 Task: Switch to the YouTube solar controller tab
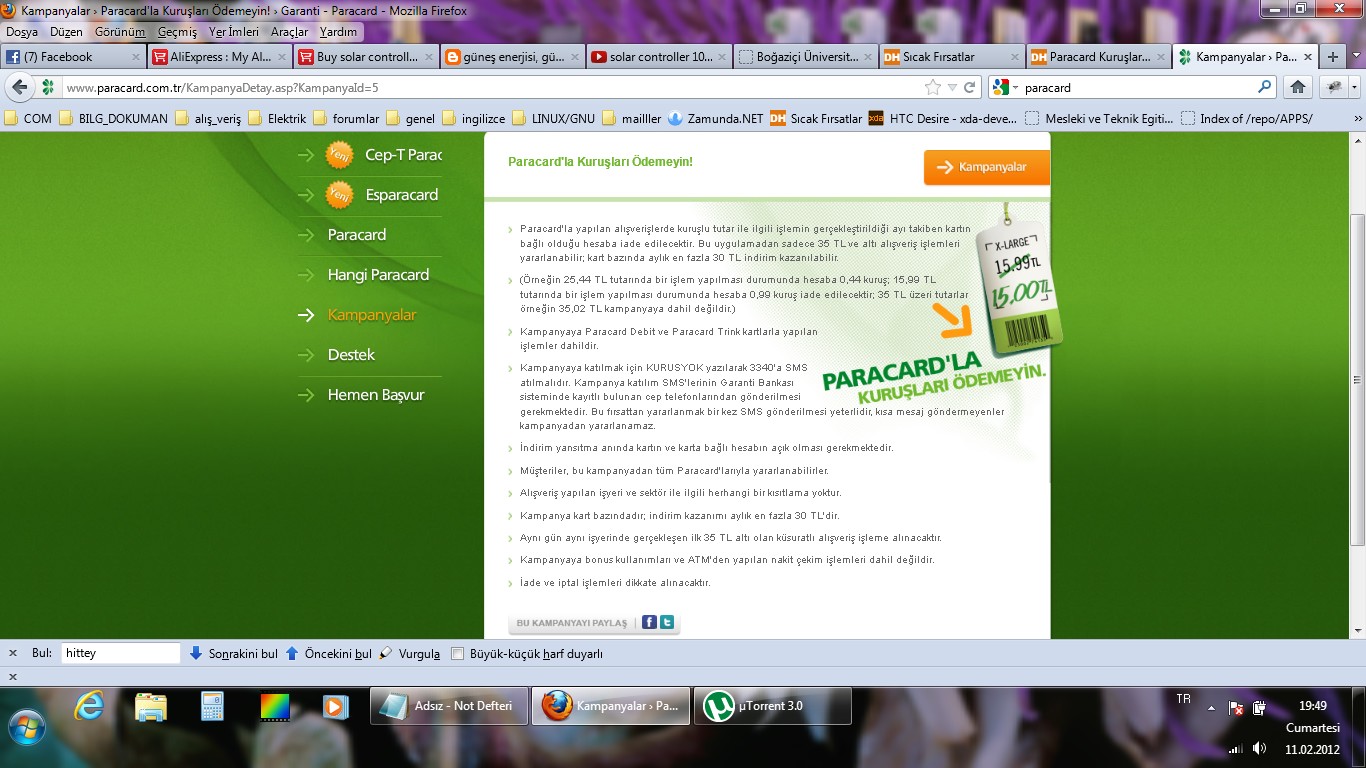tap(658, 57)
